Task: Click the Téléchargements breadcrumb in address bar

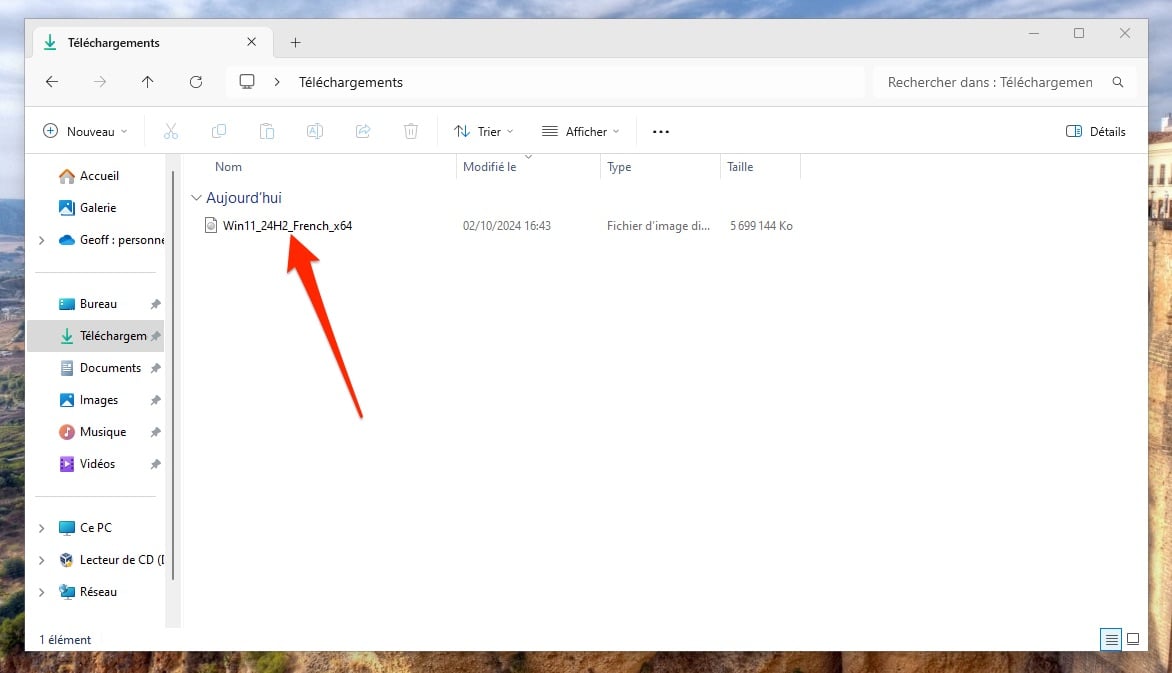Action: point(351,82)
